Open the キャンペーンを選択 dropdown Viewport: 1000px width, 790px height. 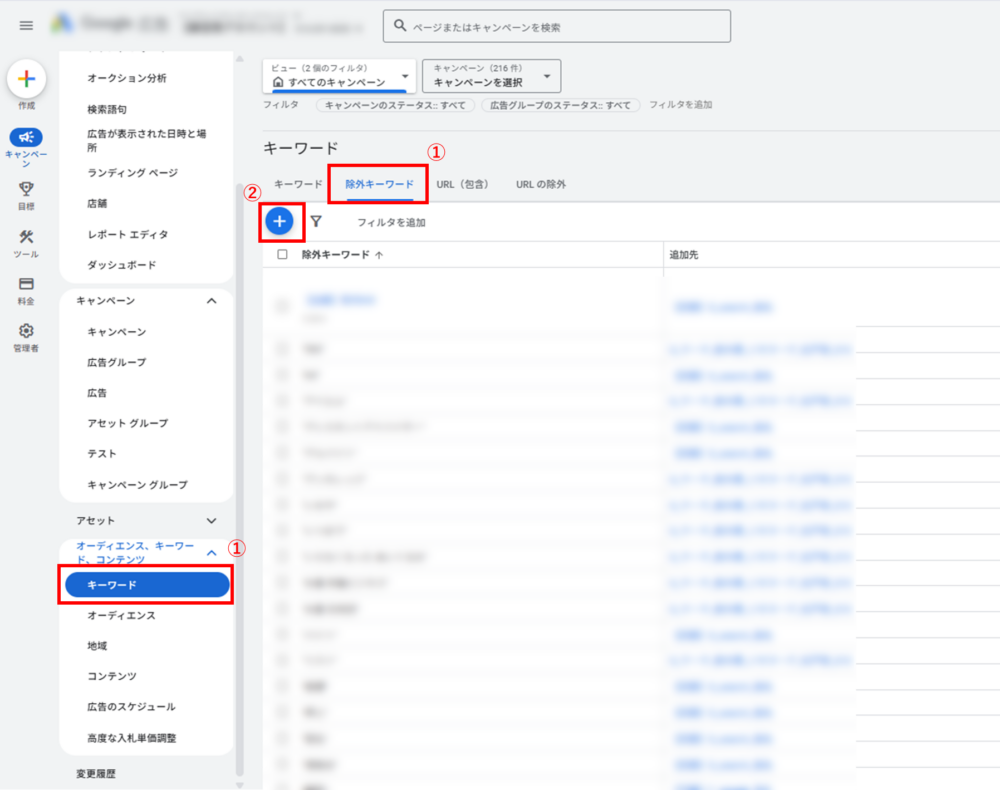(x=491, y=76)
